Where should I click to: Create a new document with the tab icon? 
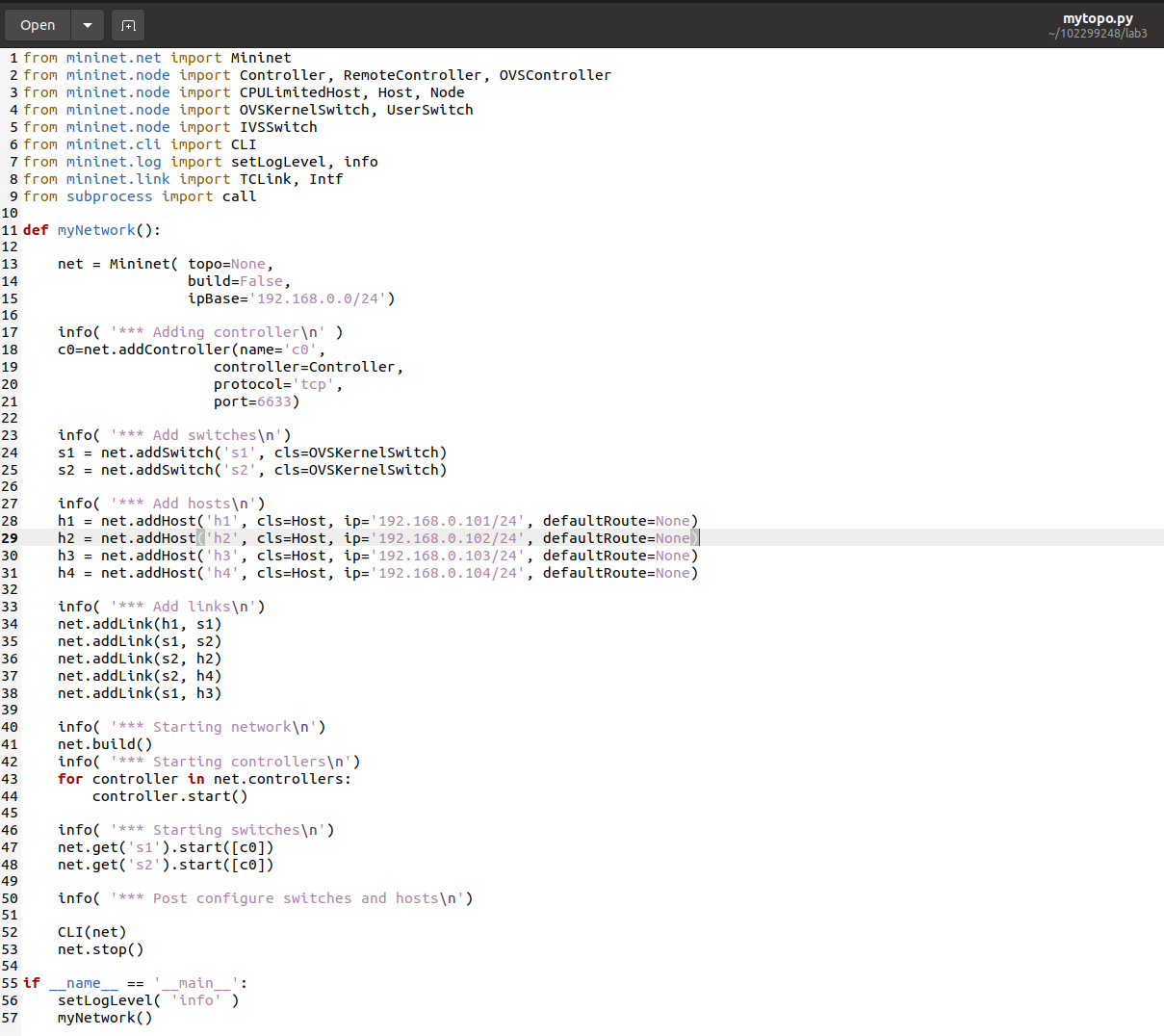pos(128,25)
